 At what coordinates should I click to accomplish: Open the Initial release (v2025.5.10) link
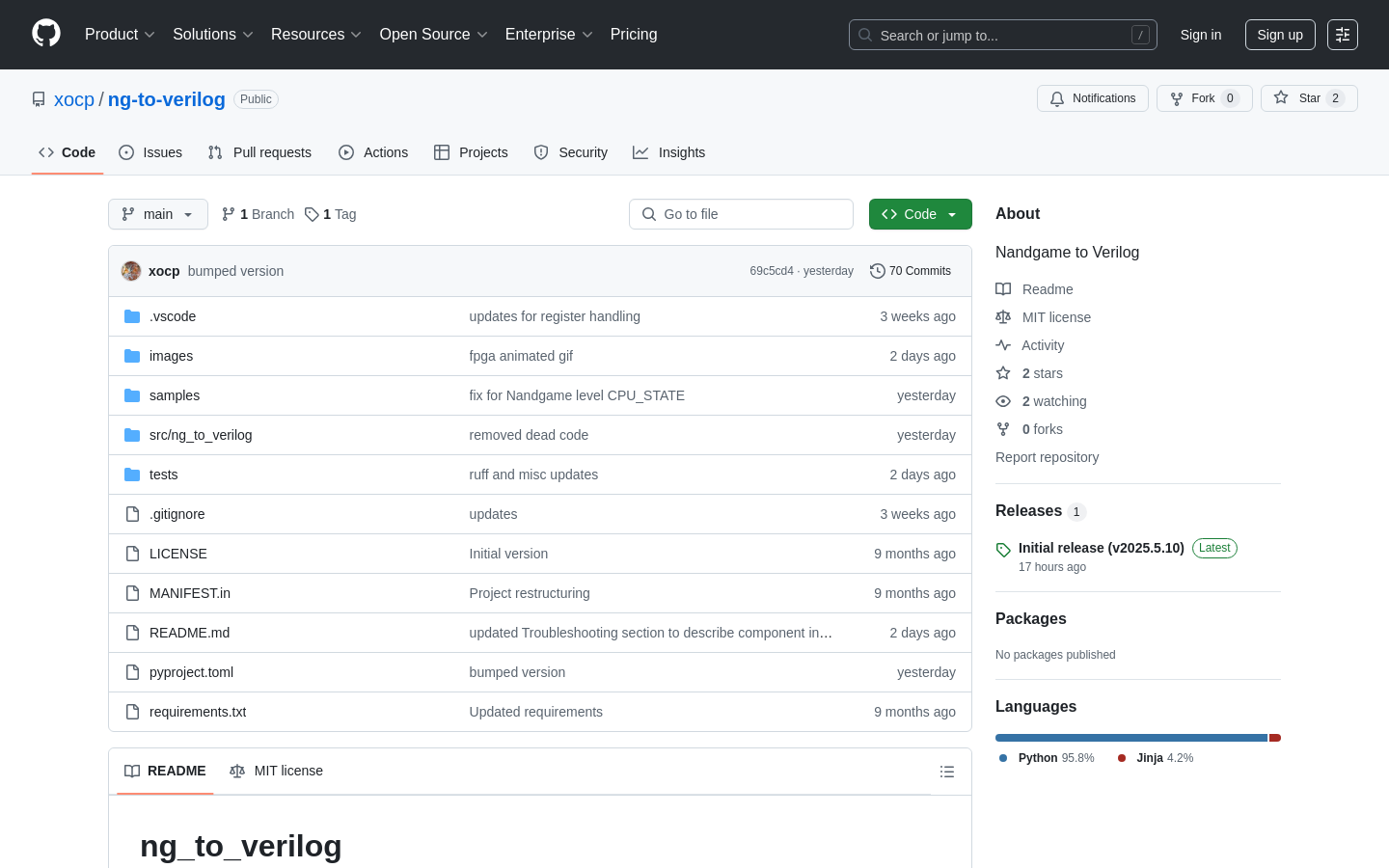click(x=1102, y=548)
